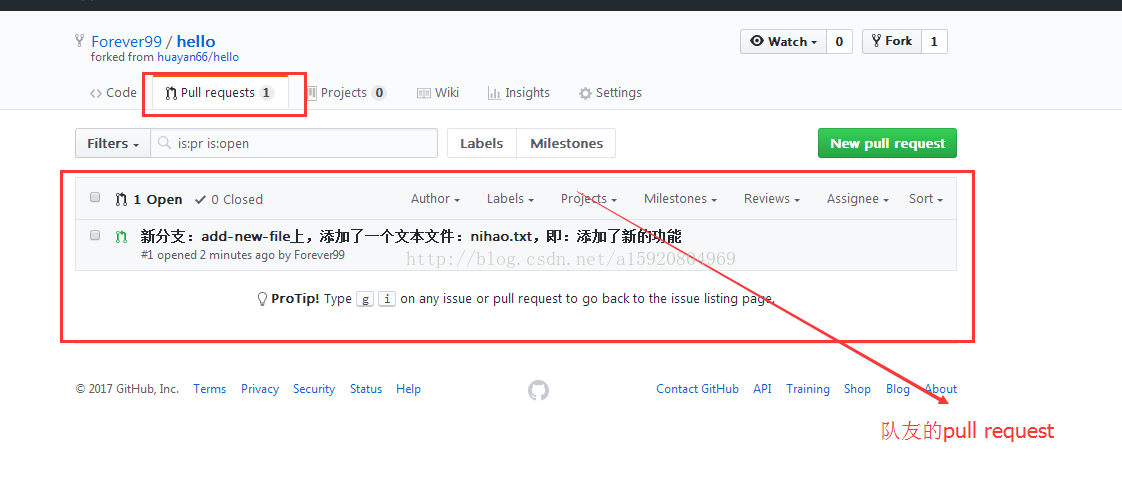Click the footer Terms link

click(x=210, y=389)
